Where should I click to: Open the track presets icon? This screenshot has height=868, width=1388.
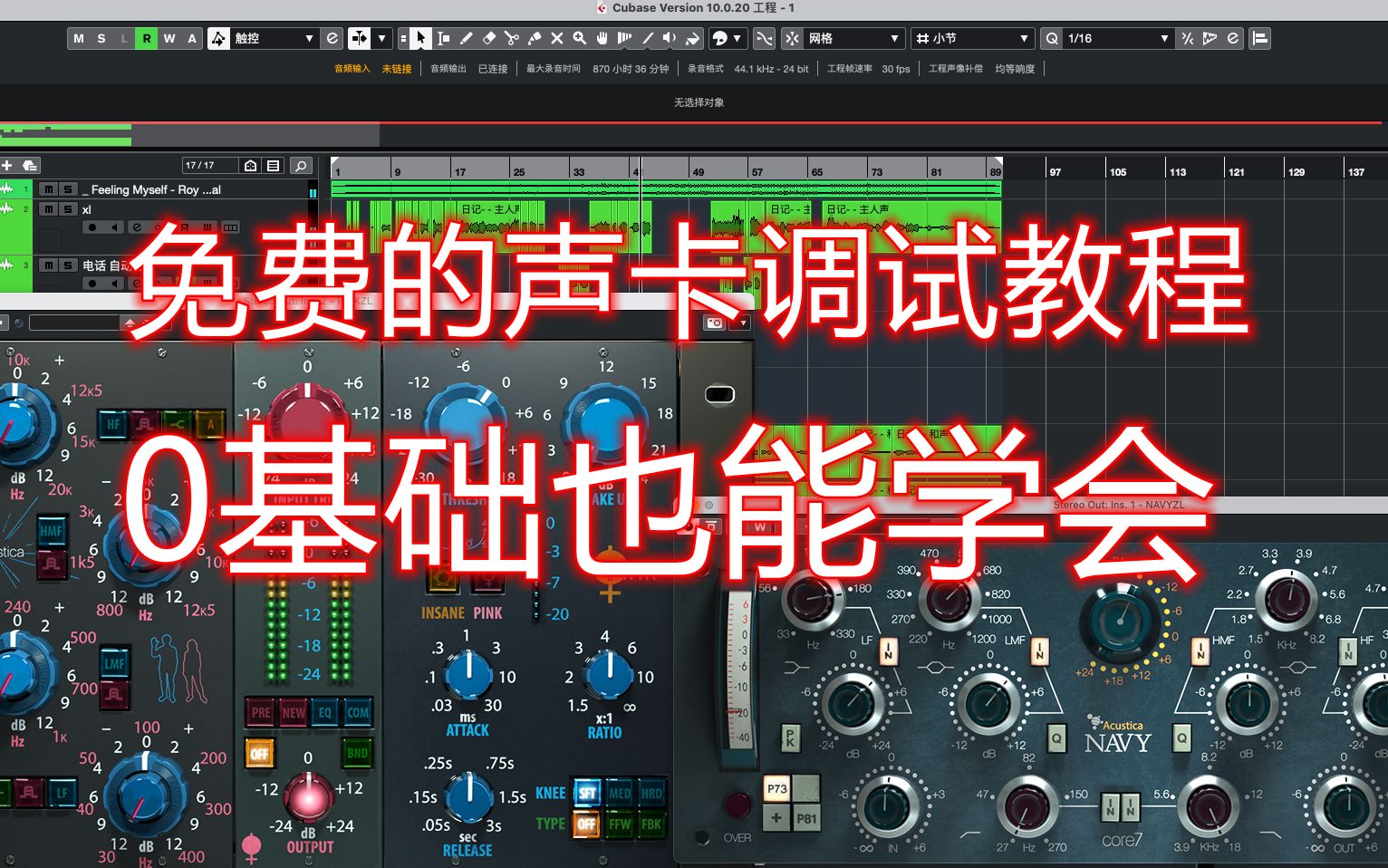(x=29, y=165)
